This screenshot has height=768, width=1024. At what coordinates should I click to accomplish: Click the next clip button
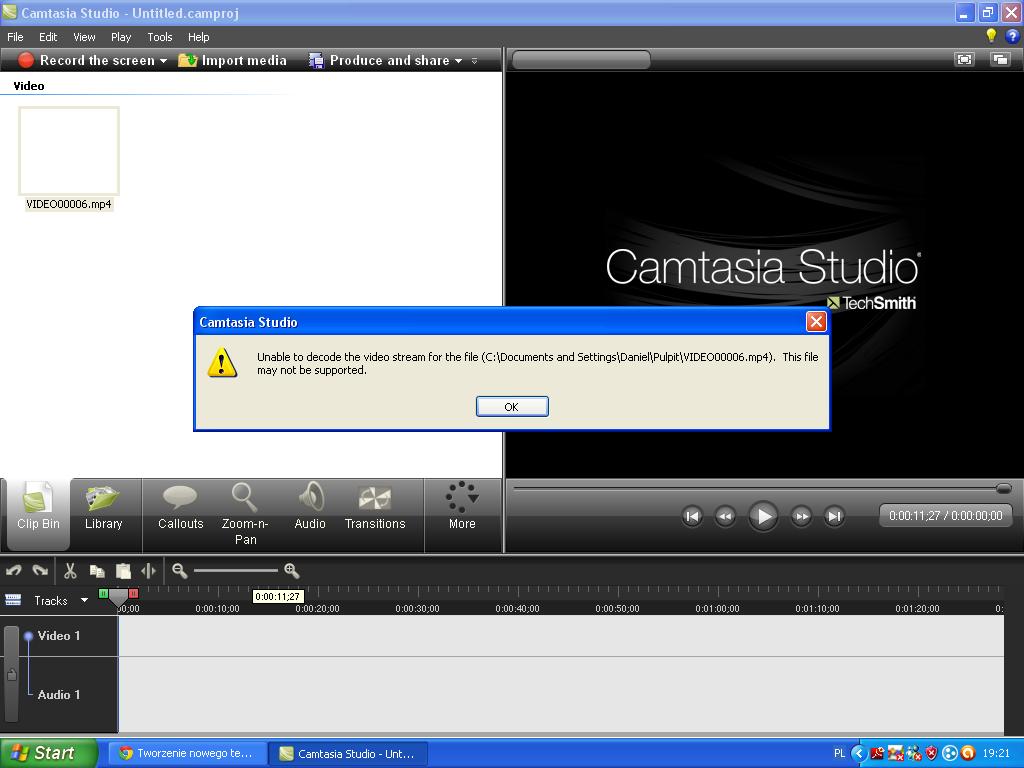coord(834,516)
